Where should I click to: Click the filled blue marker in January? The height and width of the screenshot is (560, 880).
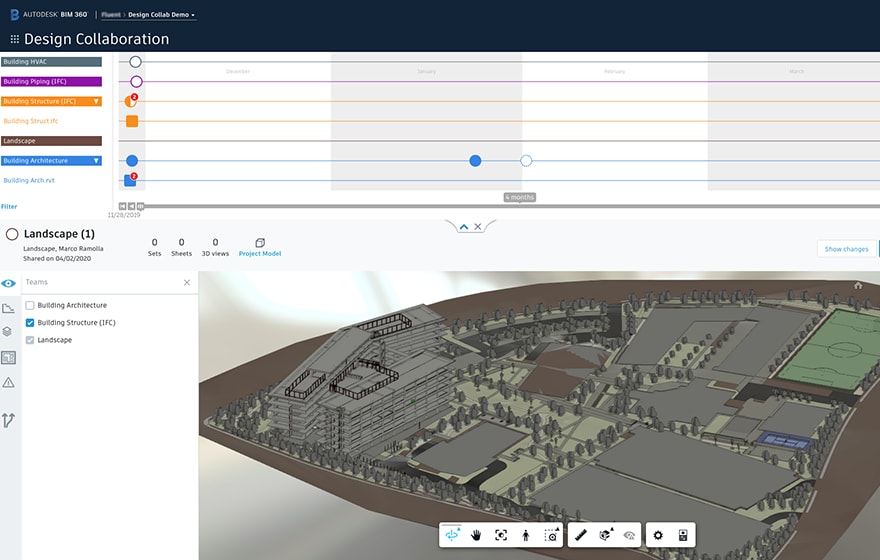(475, 161)
